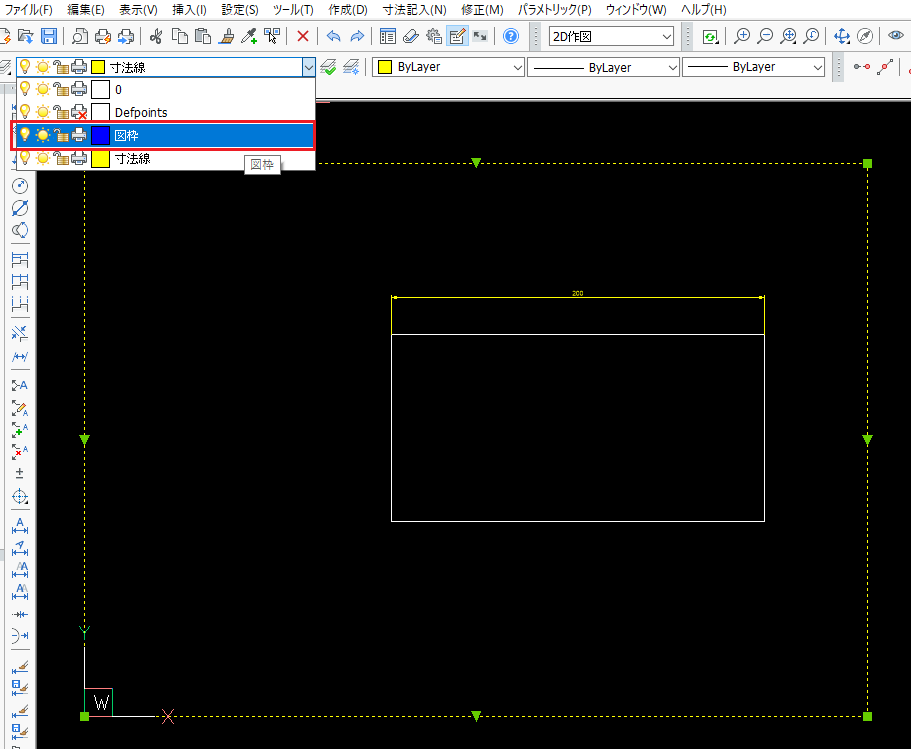Toggle the lightbulb for the 0 layer
The image size is (911, 749).
click(24, 88)
